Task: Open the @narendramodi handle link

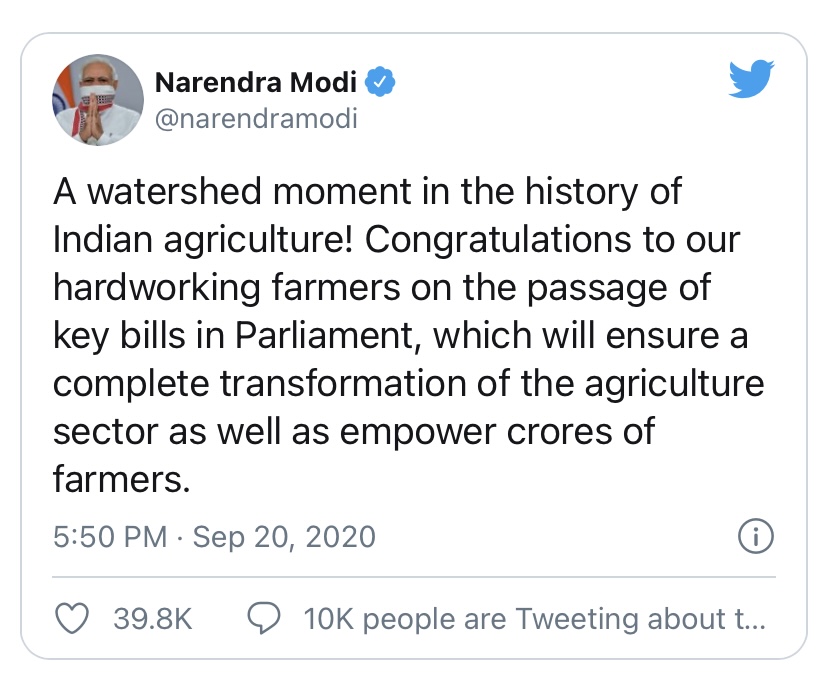Action: pyautogui.click(x=256, y=119)
